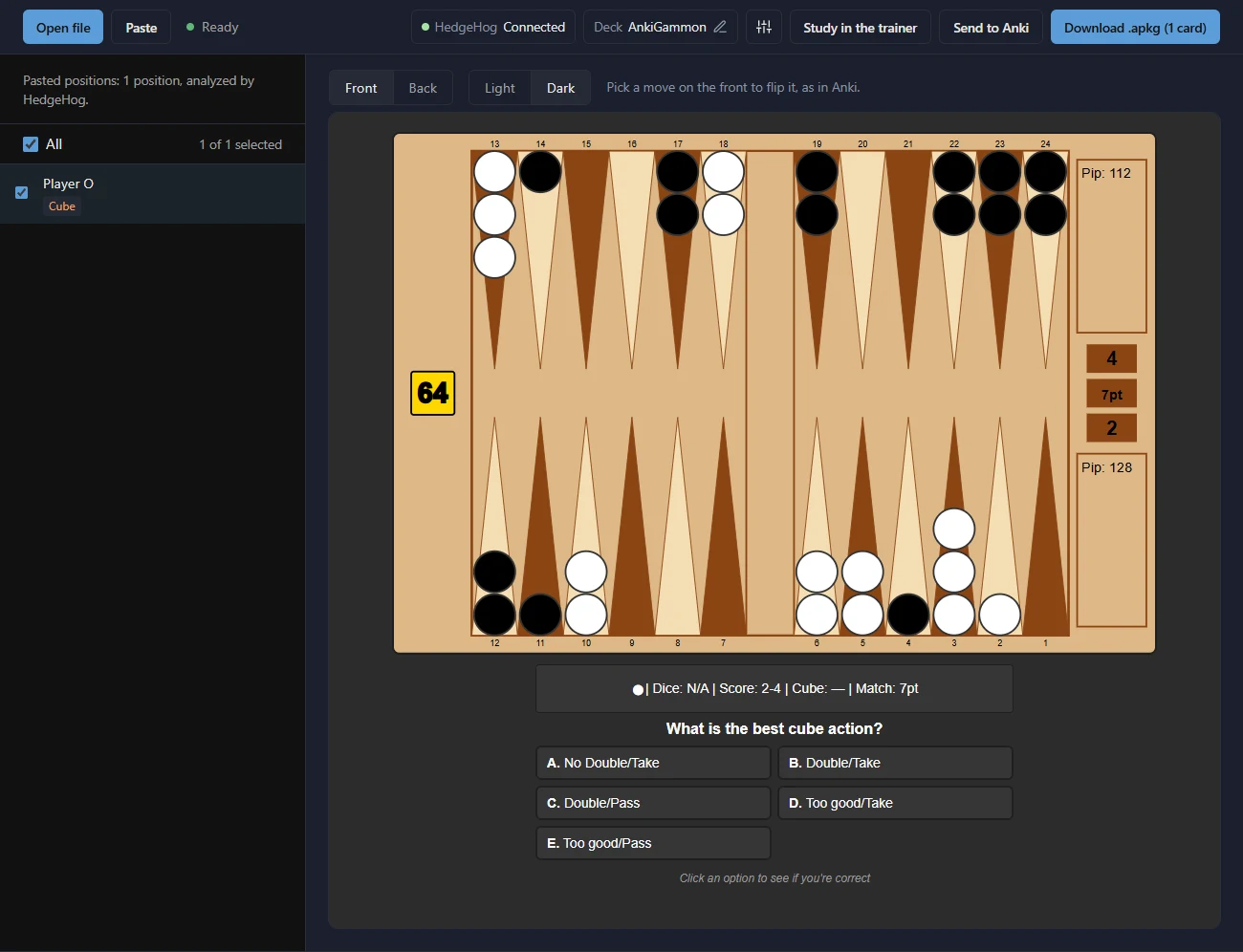
Task: Switch to the Front card side
Action: coord(361,88)
